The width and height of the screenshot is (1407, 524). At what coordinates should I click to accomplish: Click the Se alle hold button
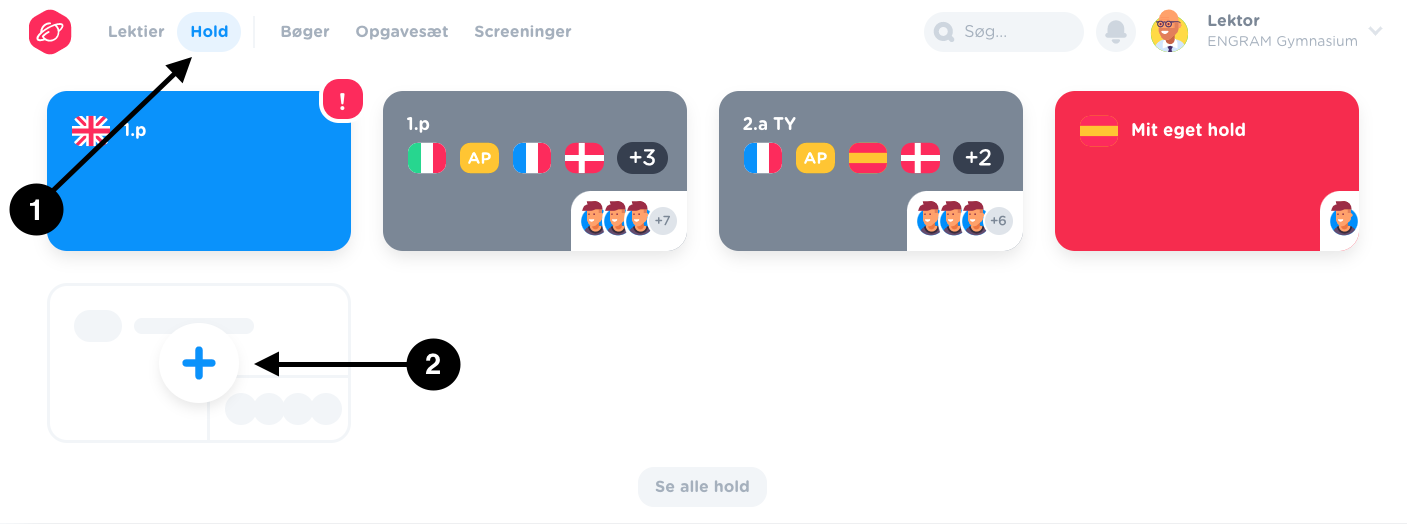702,487
